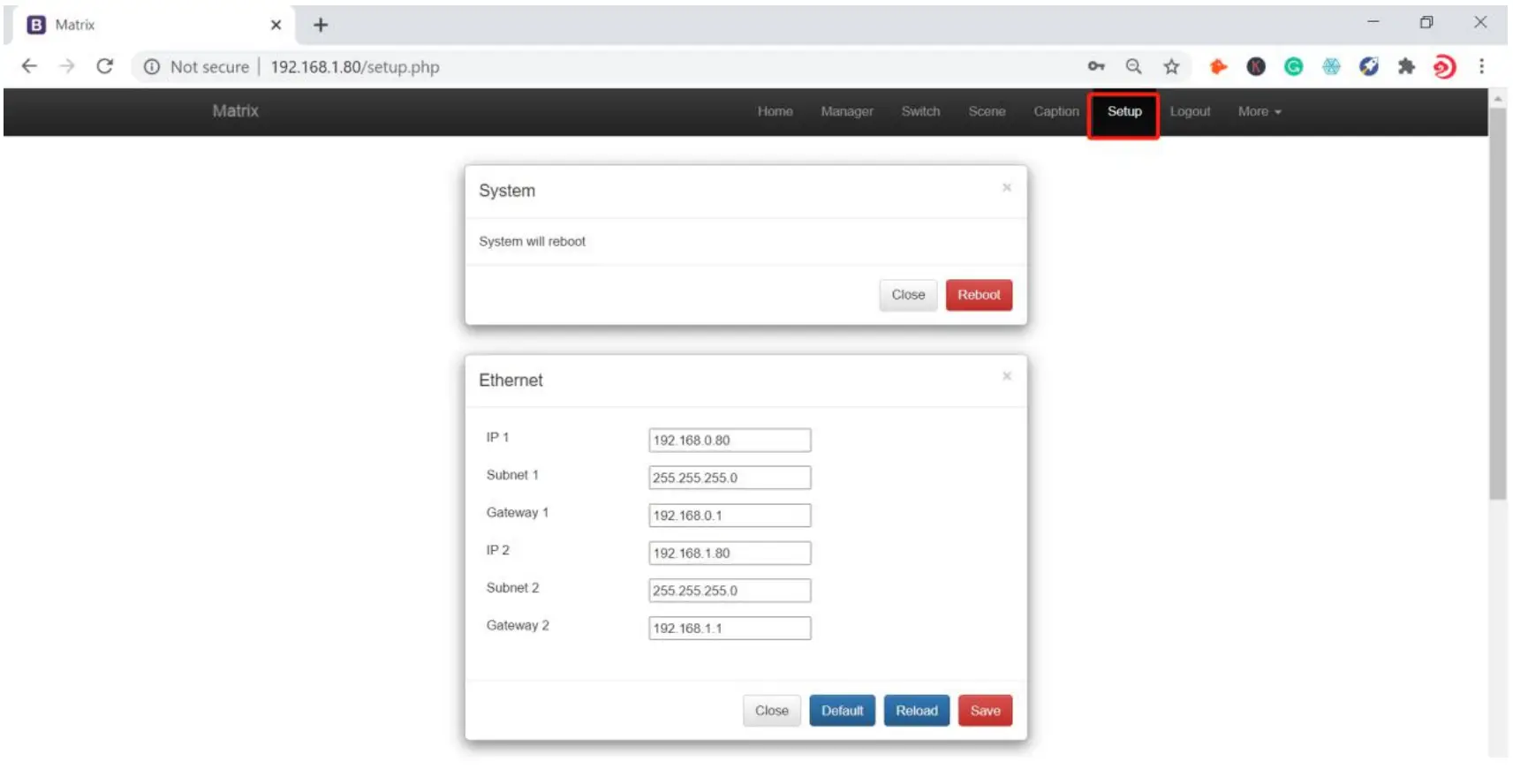
Task: Click the orange extension icon
Action: tap(1218, 66)
